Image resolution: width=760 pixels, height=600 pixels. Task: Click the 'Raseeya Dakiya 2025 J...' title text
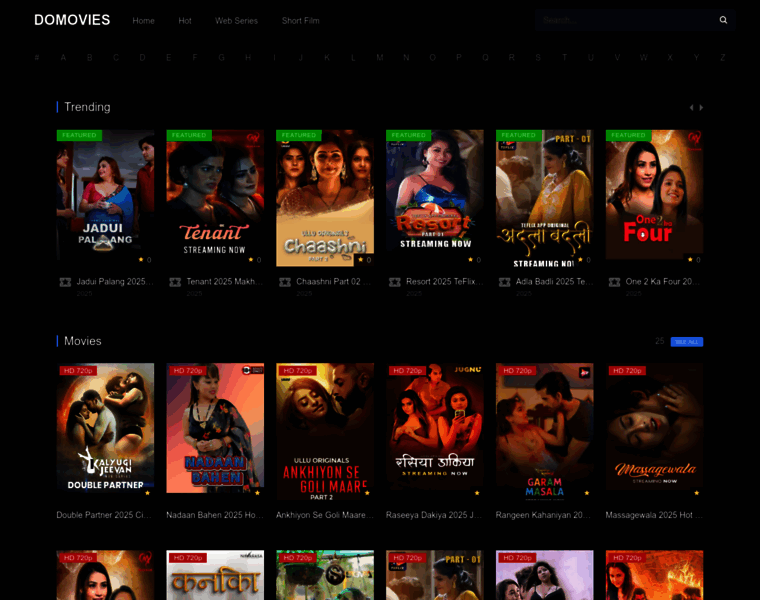[434, 515]
